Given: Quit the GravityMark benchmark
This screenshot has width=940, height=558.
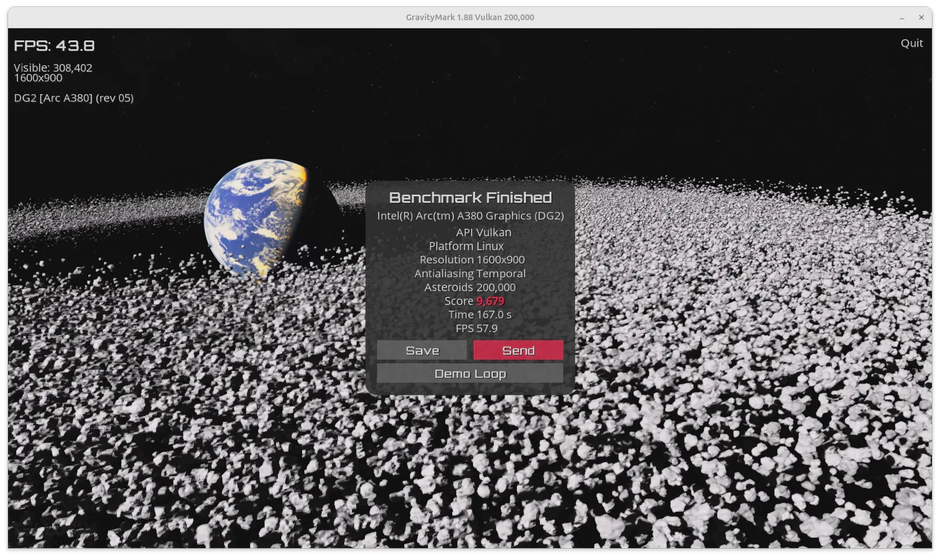Looking at the screenshot, I should (911, 43).
